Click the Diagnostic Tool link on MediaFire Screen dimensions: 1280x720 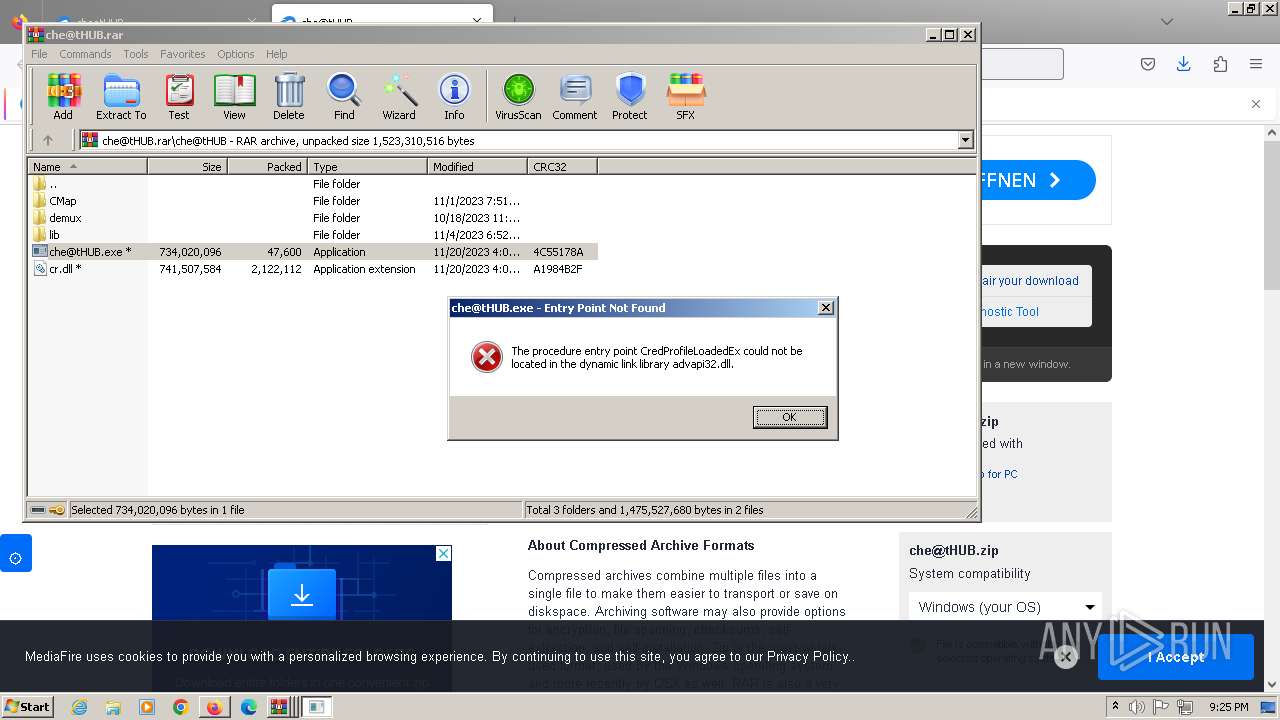click(x=1010, y=311)
